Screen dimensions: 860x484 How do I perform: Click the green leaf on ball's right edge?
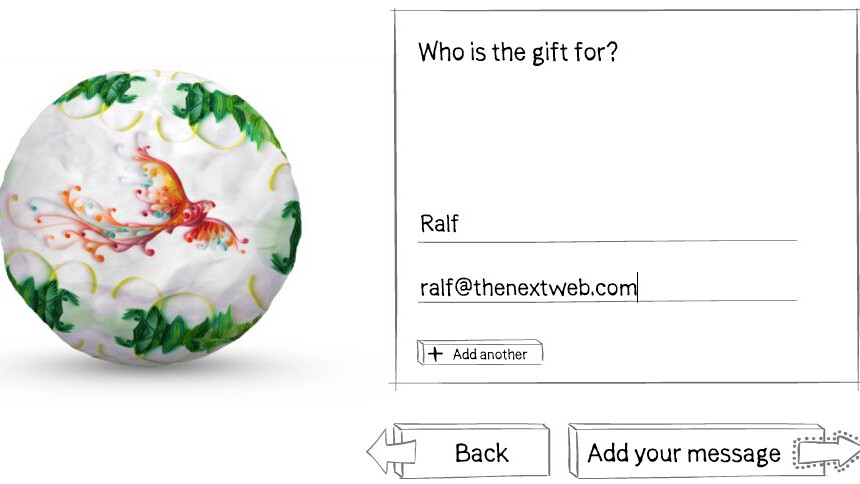[288, 236]
